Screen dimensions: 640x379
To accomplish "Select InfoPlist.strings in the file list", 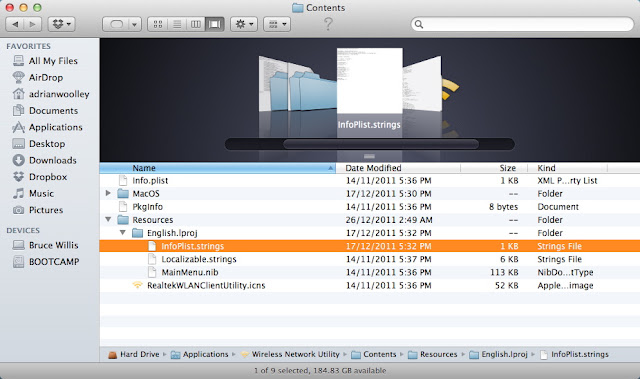I will tap(370, 246).
